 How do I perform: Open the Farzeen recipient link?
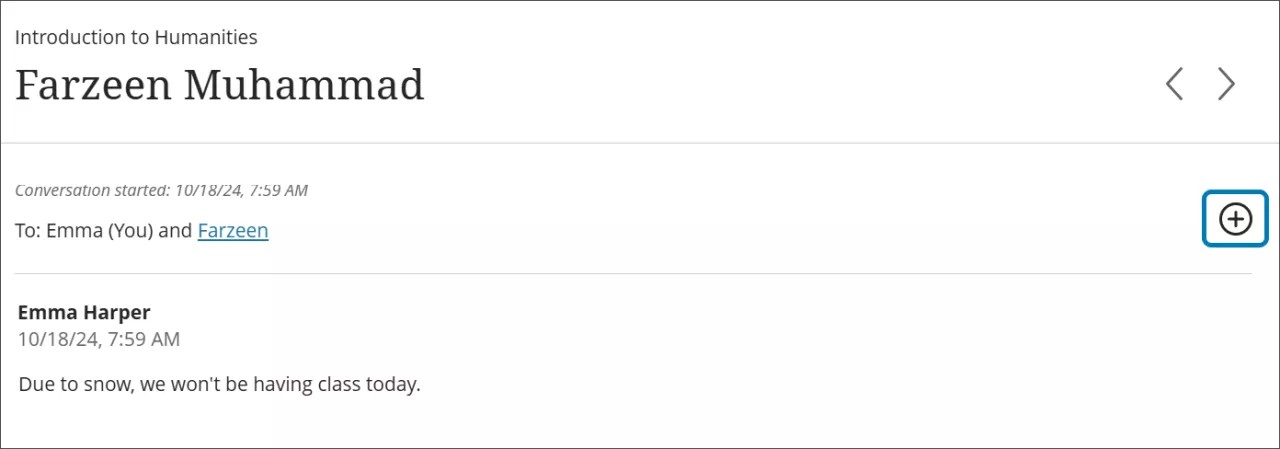click(233, 230)
